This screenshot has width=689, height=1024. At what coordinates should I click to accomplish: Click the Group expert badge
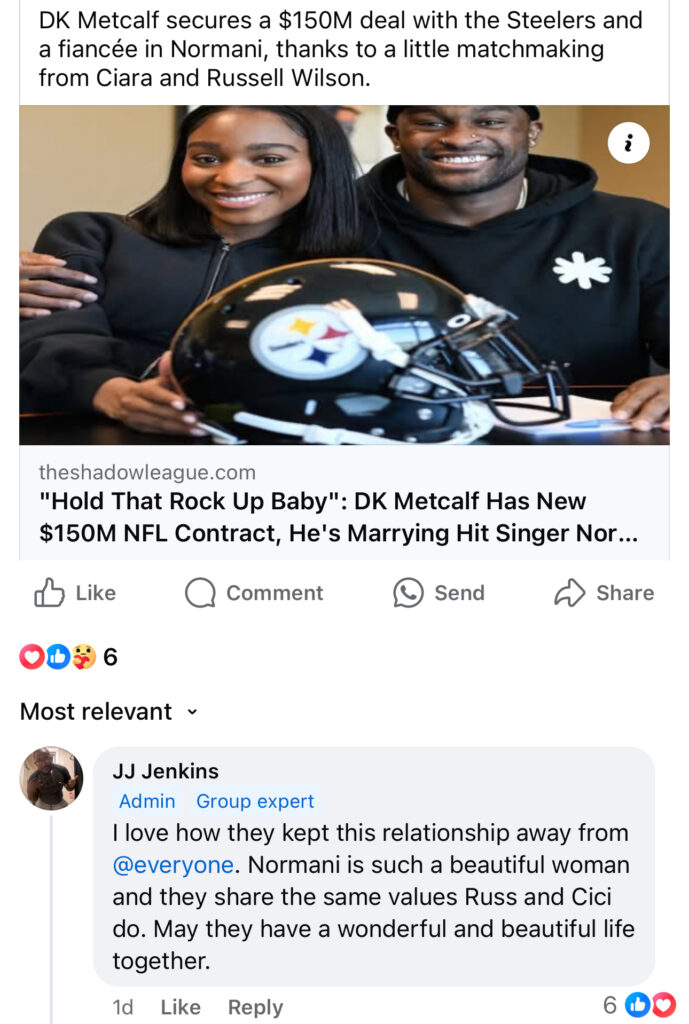(255, 801)
